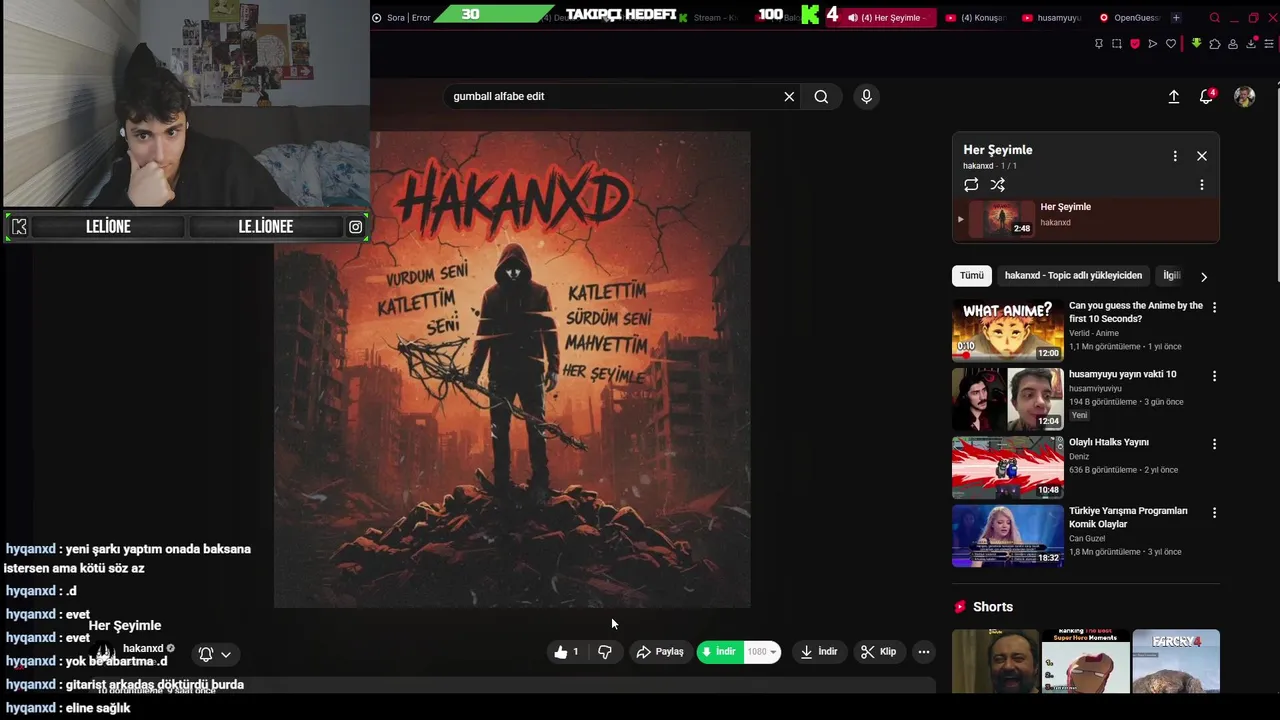Open options for the Olaylı Htalks Yayını video
Screen dimensions: 1280x720
(x=1214, y=444)
